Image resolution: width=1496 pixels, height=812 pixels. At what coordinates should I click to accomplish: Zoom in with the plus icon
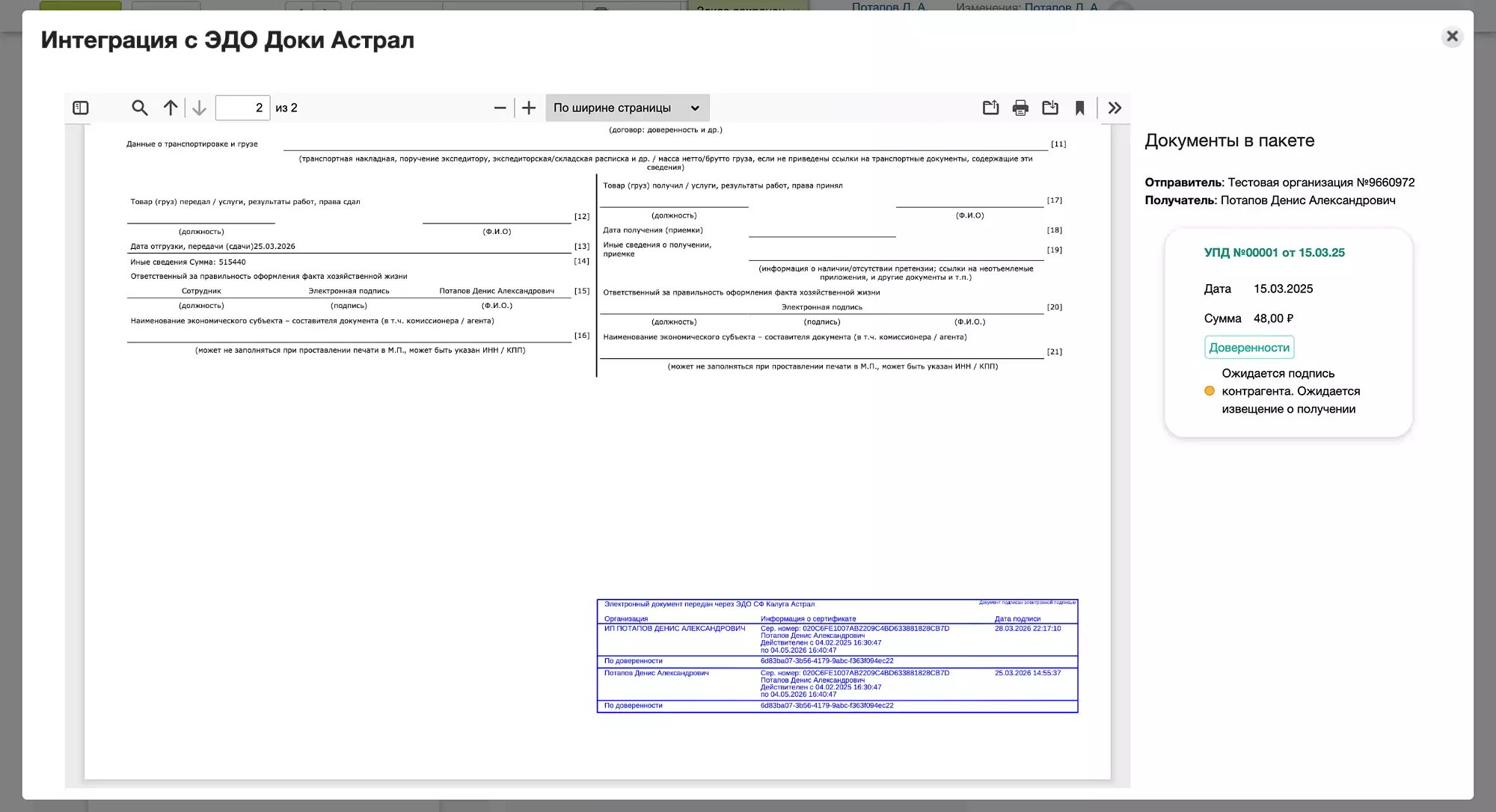(529, 108)
